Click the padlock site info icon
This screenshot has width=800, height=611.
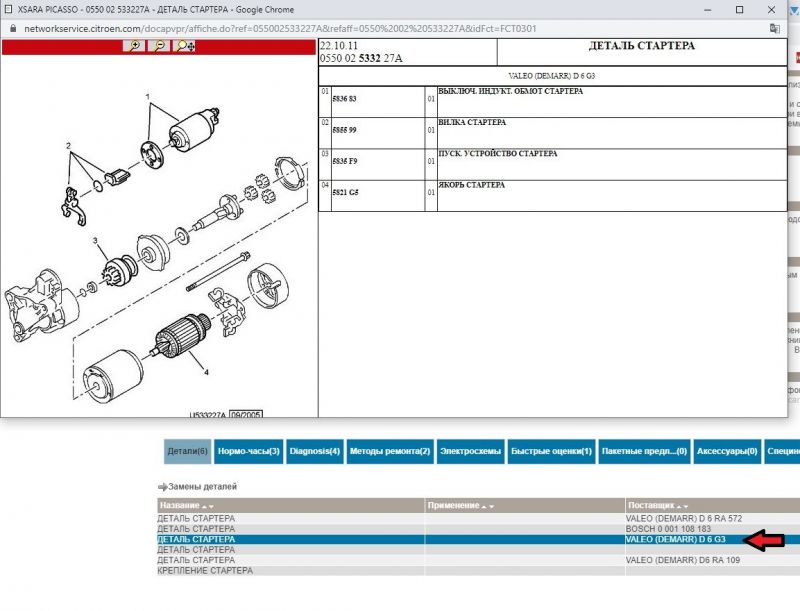coord(12,28)
